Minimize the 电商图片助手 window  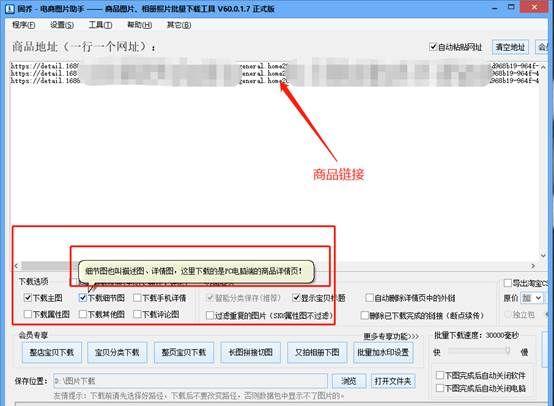495,8
